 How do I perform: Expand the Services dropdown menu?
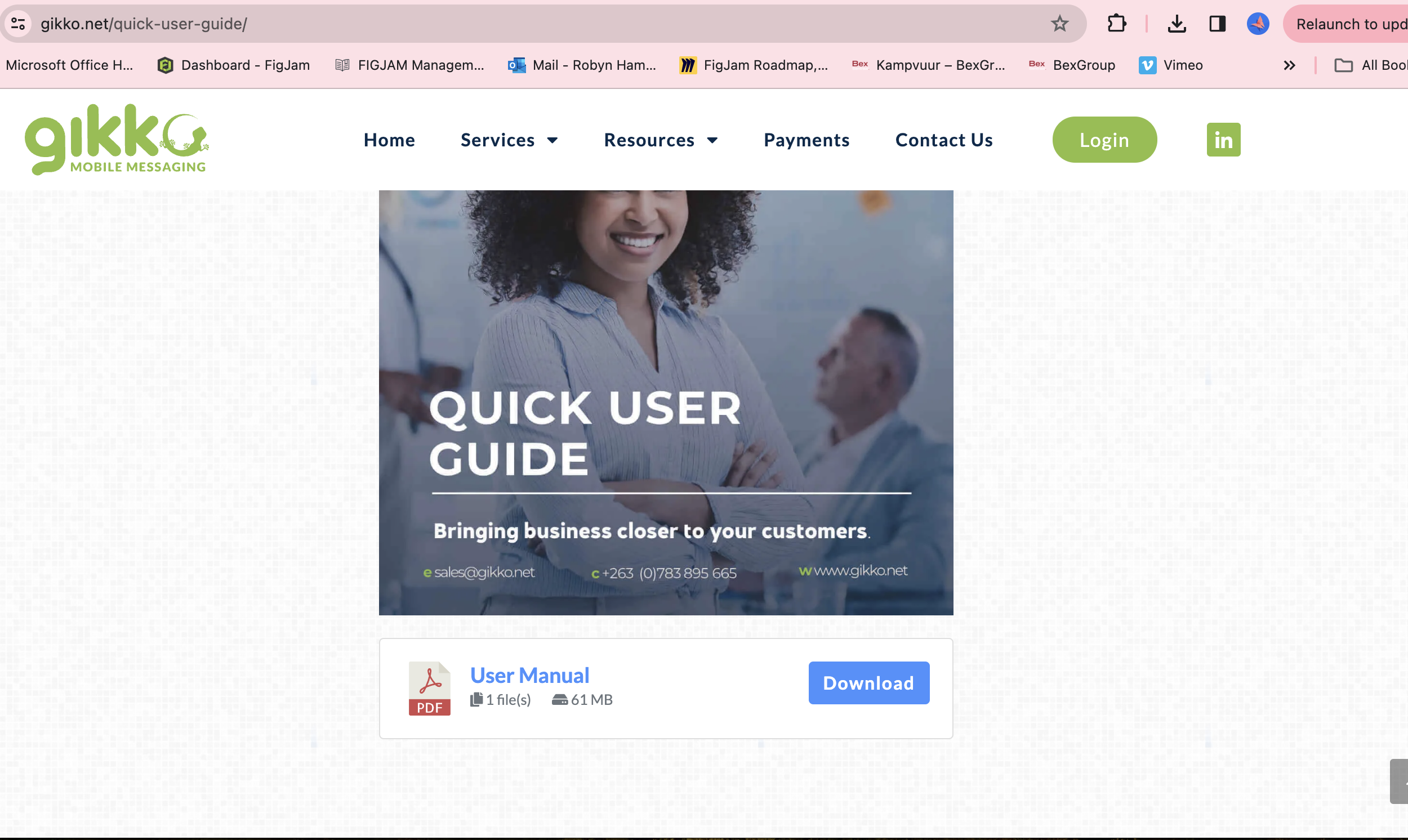(x=509, y=140)
